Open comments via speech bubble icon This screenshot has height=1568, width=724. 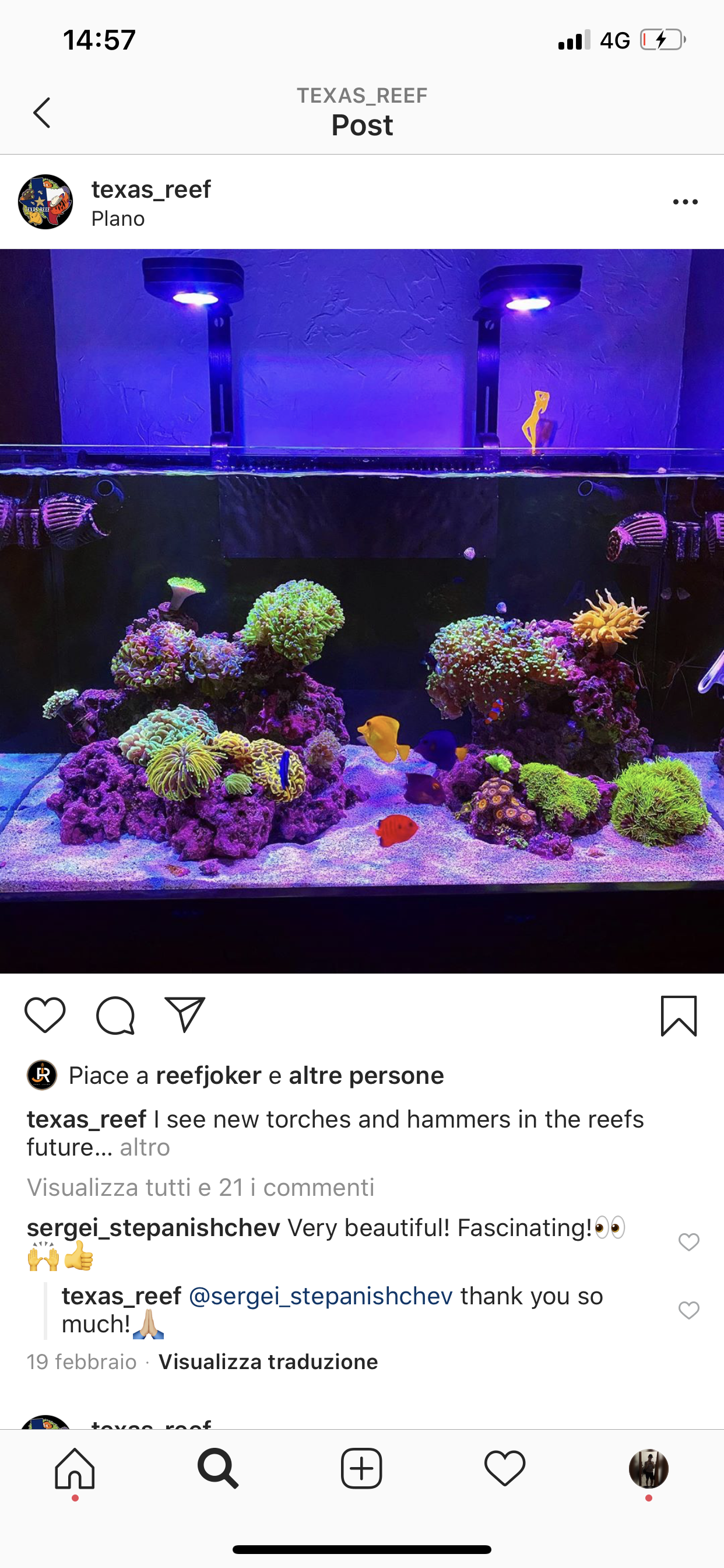click(115, 1014)
